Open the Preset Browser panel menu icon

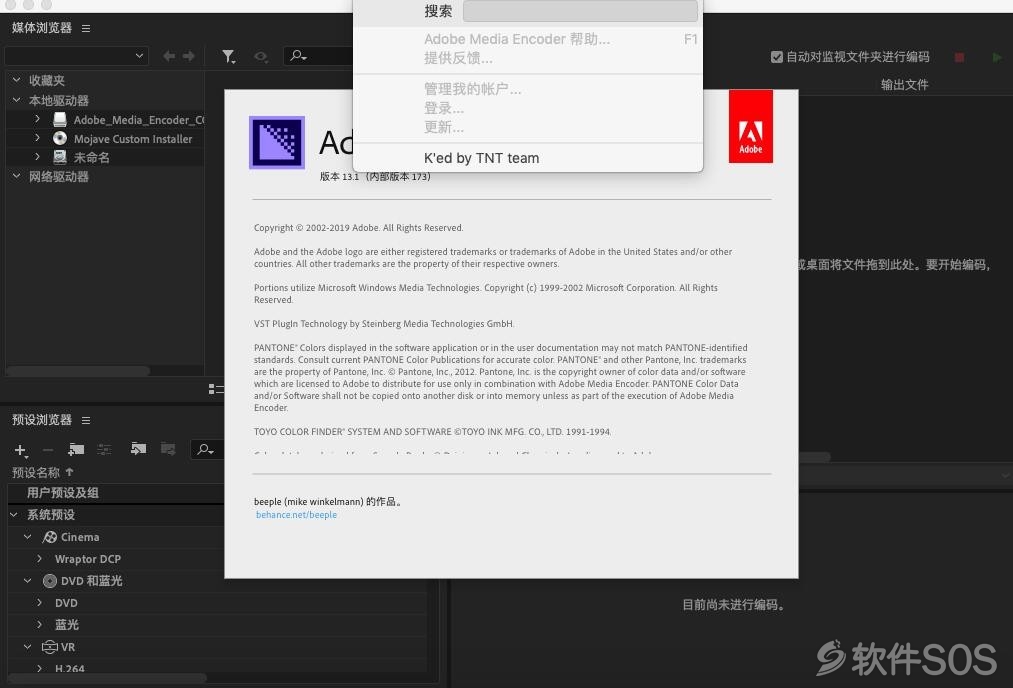click(x=86, y=421)
